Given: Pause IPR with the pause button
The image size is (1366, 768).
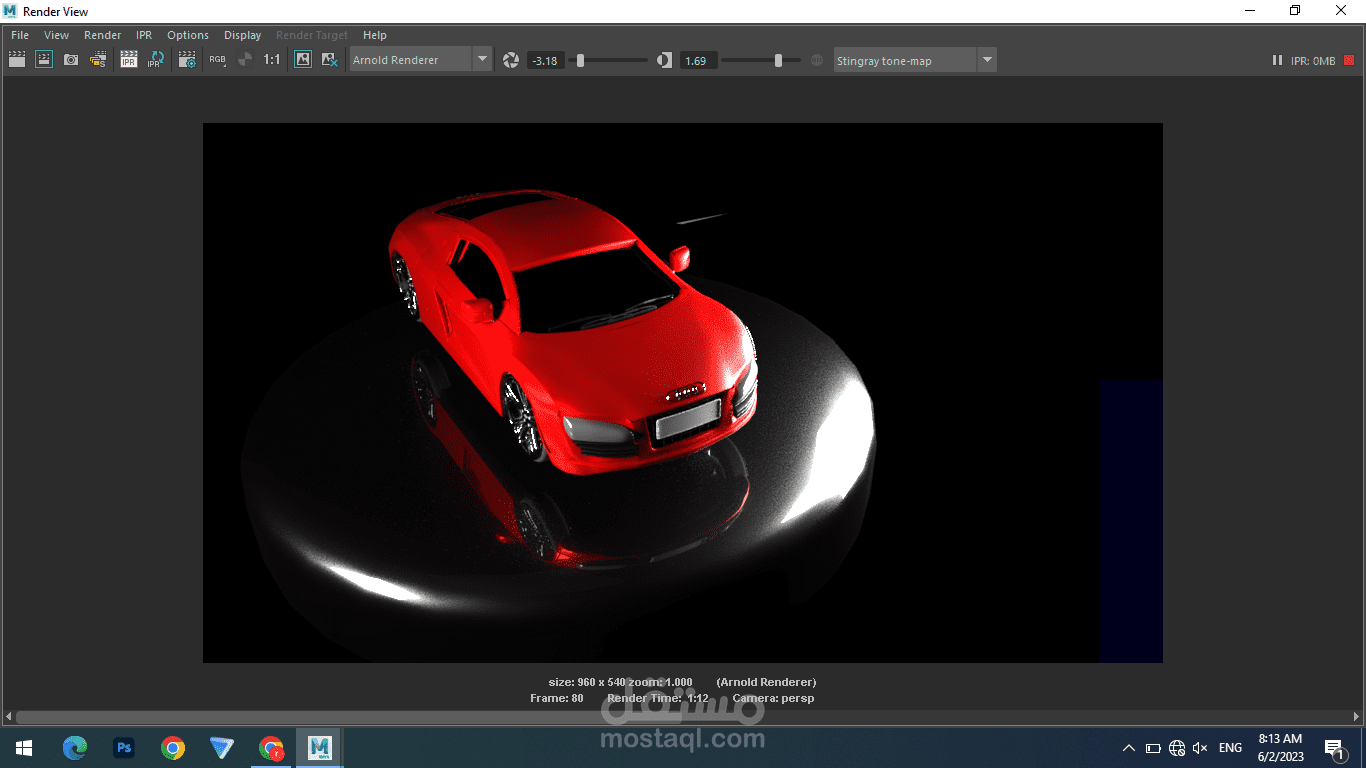Looking at the screenshot, I should point(1277,60).
